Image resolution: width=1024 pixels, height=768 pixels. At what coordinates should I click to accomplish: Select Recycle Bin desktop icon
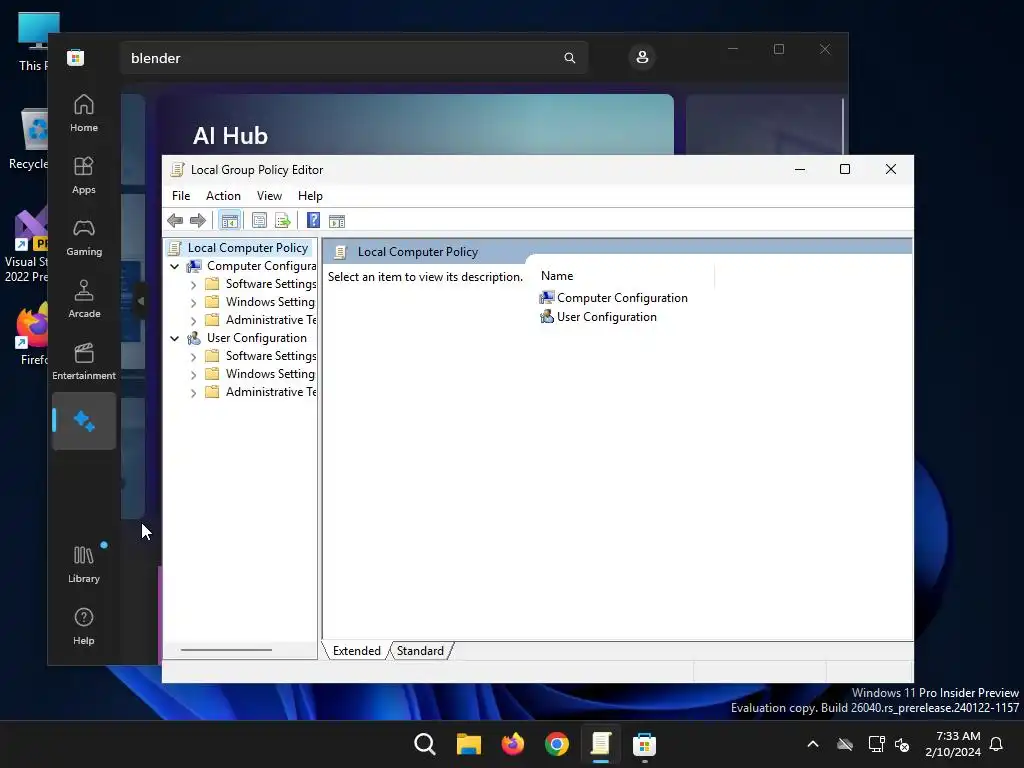click(x=28, y=139)
